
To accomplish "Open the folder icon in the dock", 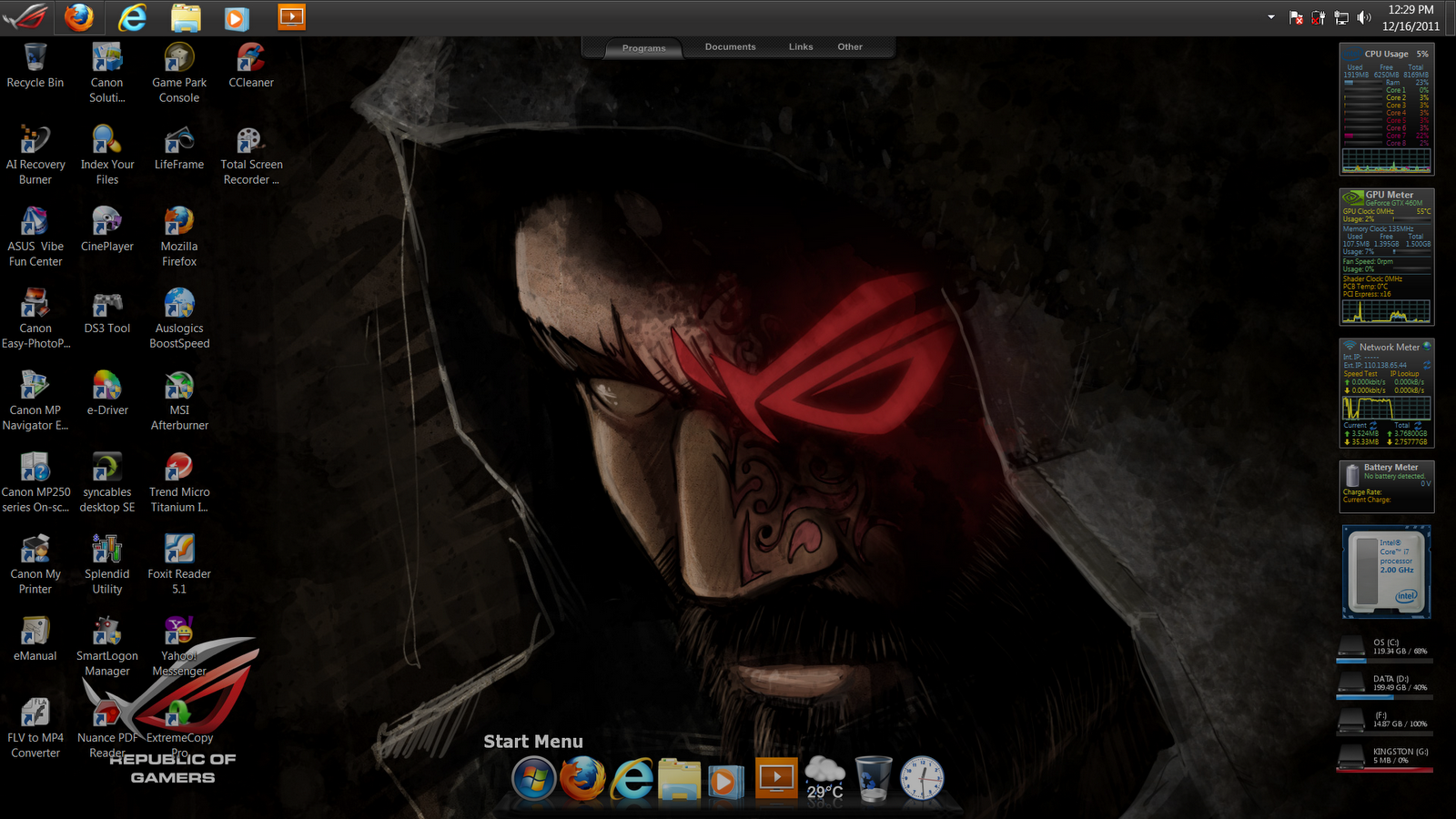I will click(679, 780).
